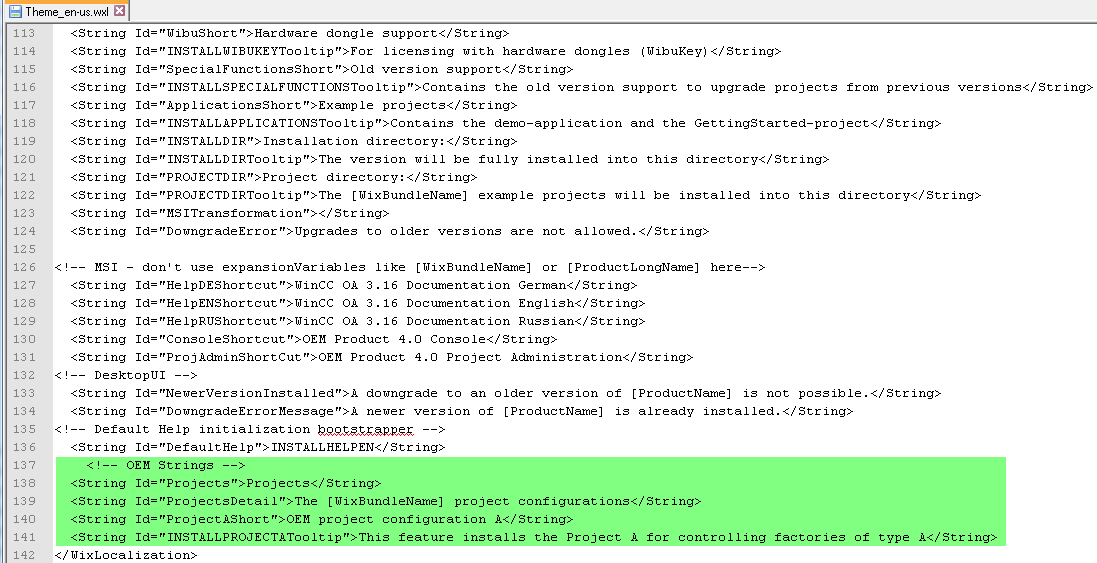Click line number 137 in the margin
Image resolution: width=1097 pixels, height=563 pixels.
[23, 465]
